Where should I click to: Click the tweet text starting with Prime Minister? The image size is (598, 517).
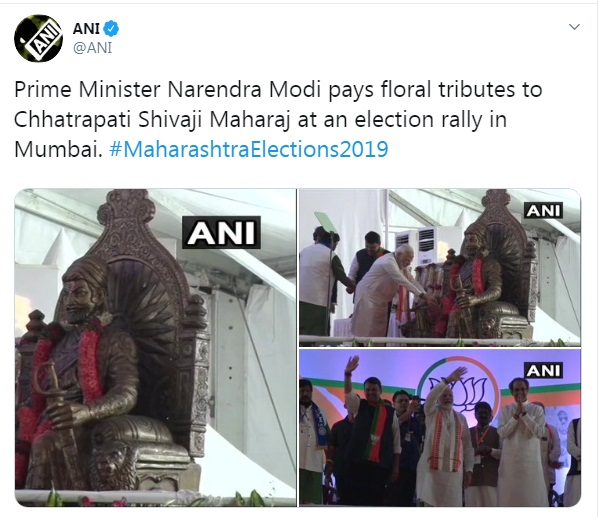(x=278, y=119)
